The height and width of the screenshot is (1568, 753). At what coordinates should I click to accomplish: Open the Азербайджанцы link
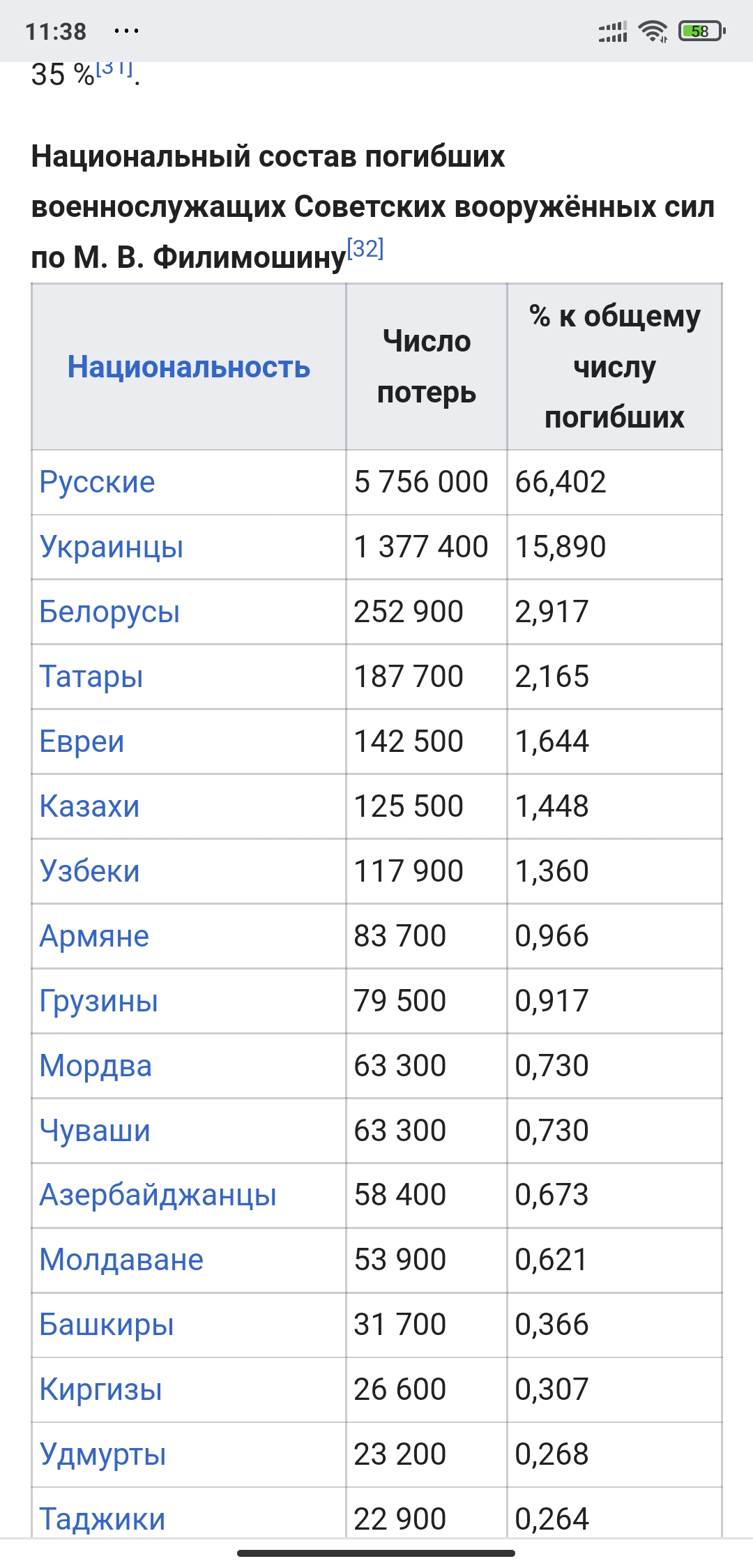click(158, 1195)
